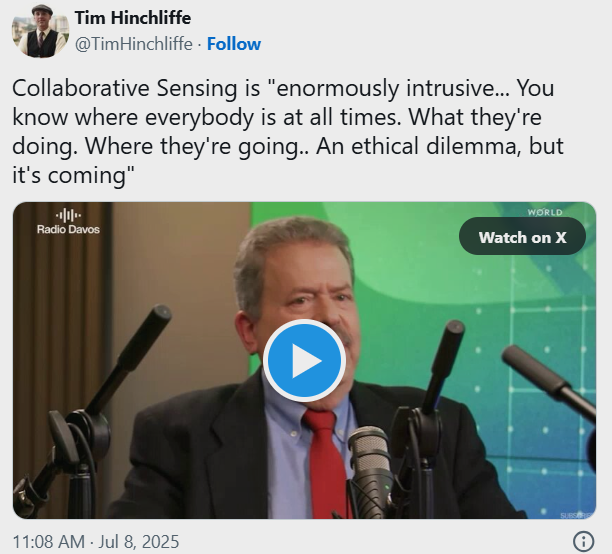Viewport: 612px width, 554px height.
Task: Click the tweet text about Collaborative Sensing
Action: click(288, 132)
